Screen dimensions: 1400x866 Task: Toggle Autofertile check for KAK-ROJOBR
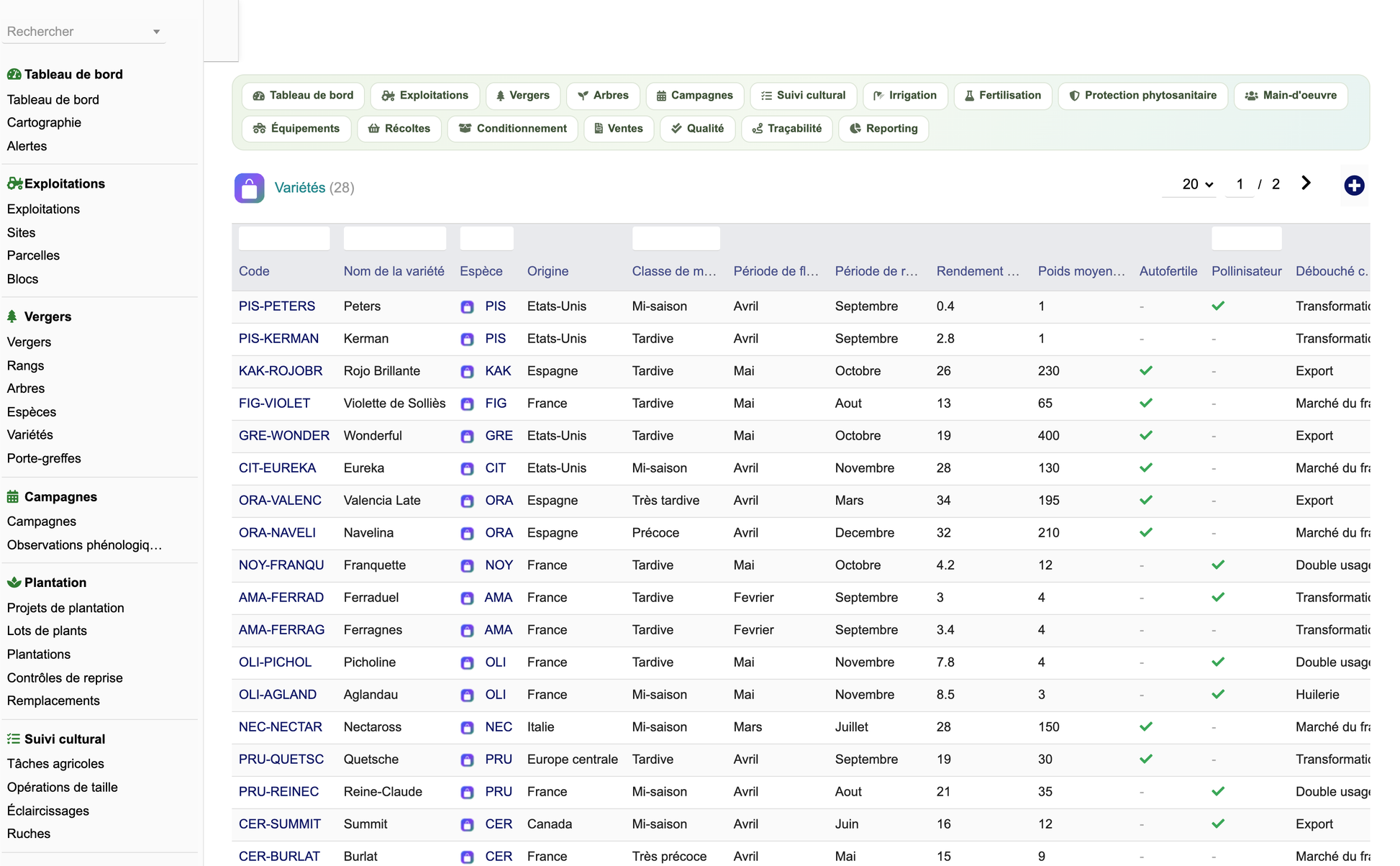1146,370
